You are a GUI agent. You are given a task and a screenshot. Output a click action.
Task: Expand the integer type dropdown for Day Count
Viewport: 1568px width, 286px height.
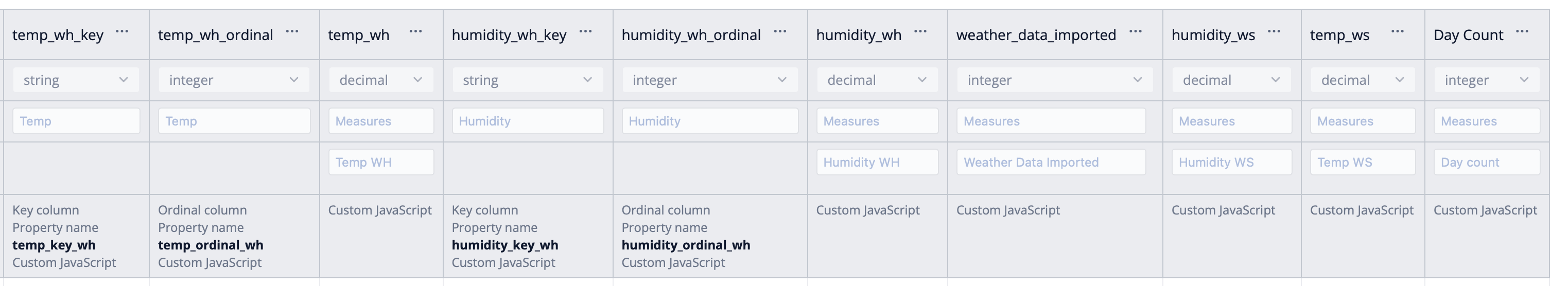tap(1487, 80)
